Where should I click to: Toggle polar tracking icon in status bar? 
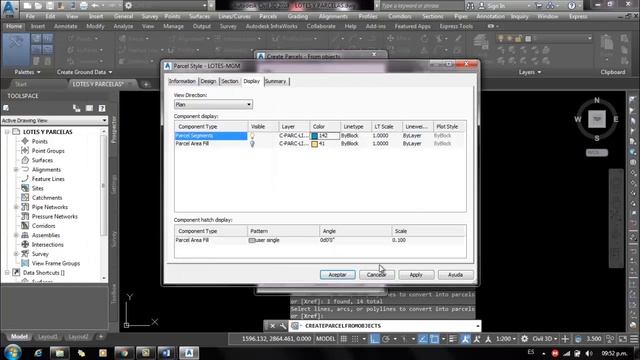click(x=386, y=339)
